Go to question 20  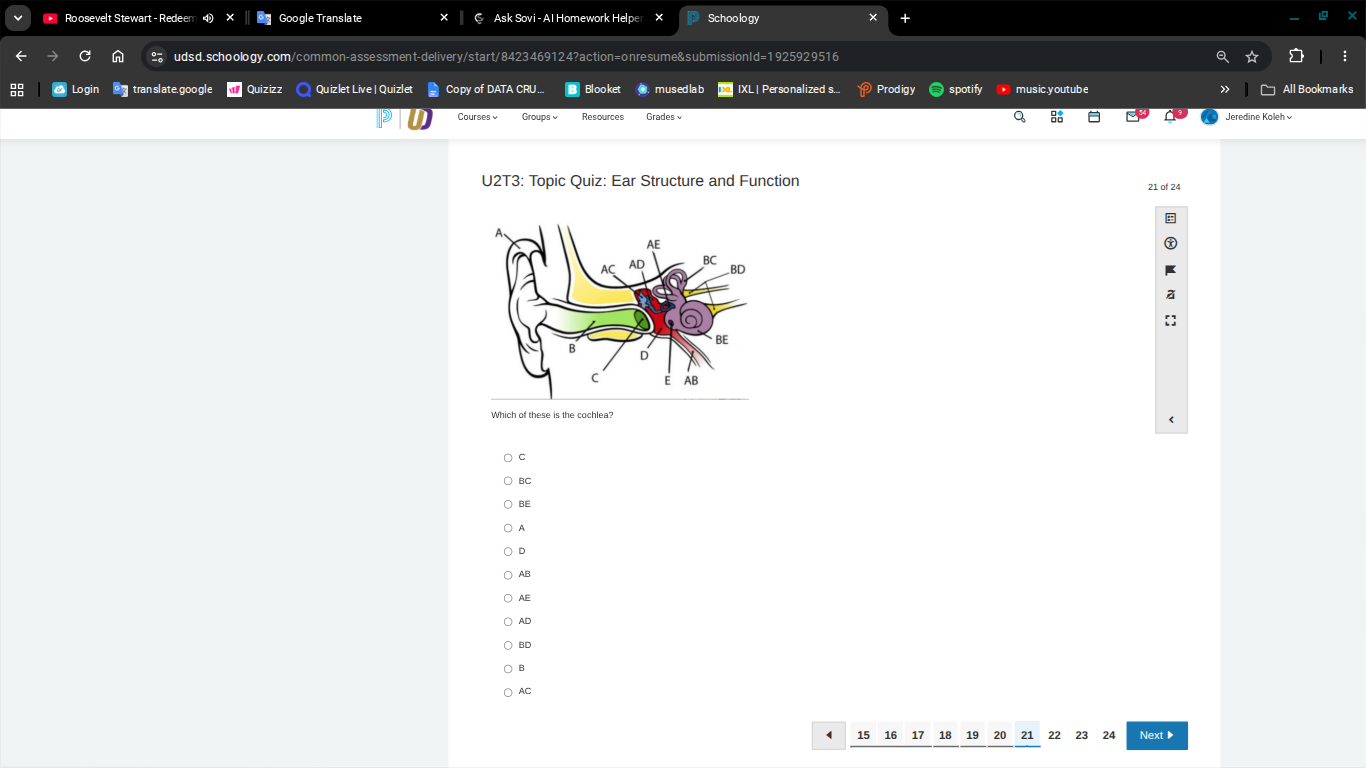1000,735
